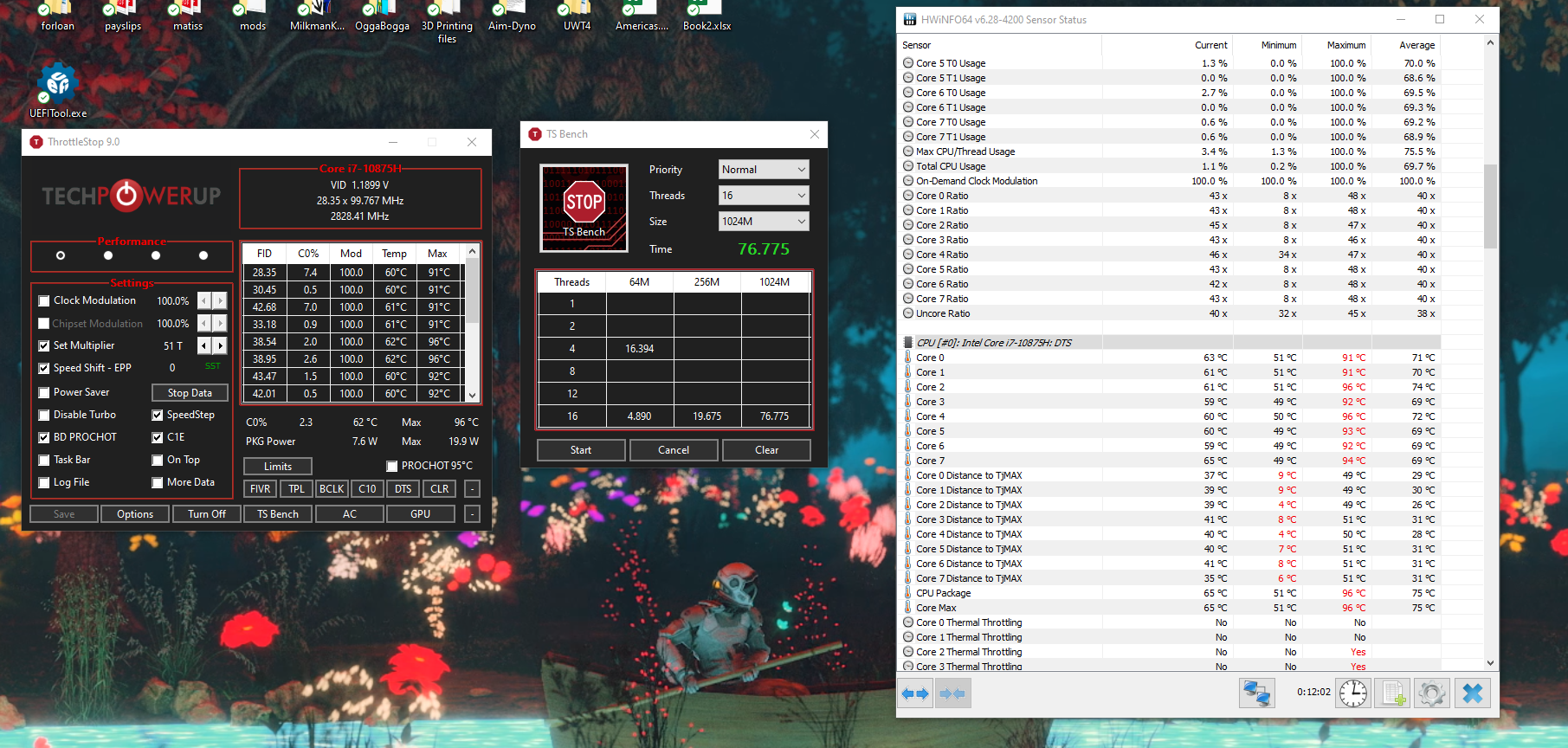Open the Size dropdown in TS Bench
Viewport: 1568px width, 748px height.
[764, 222]
